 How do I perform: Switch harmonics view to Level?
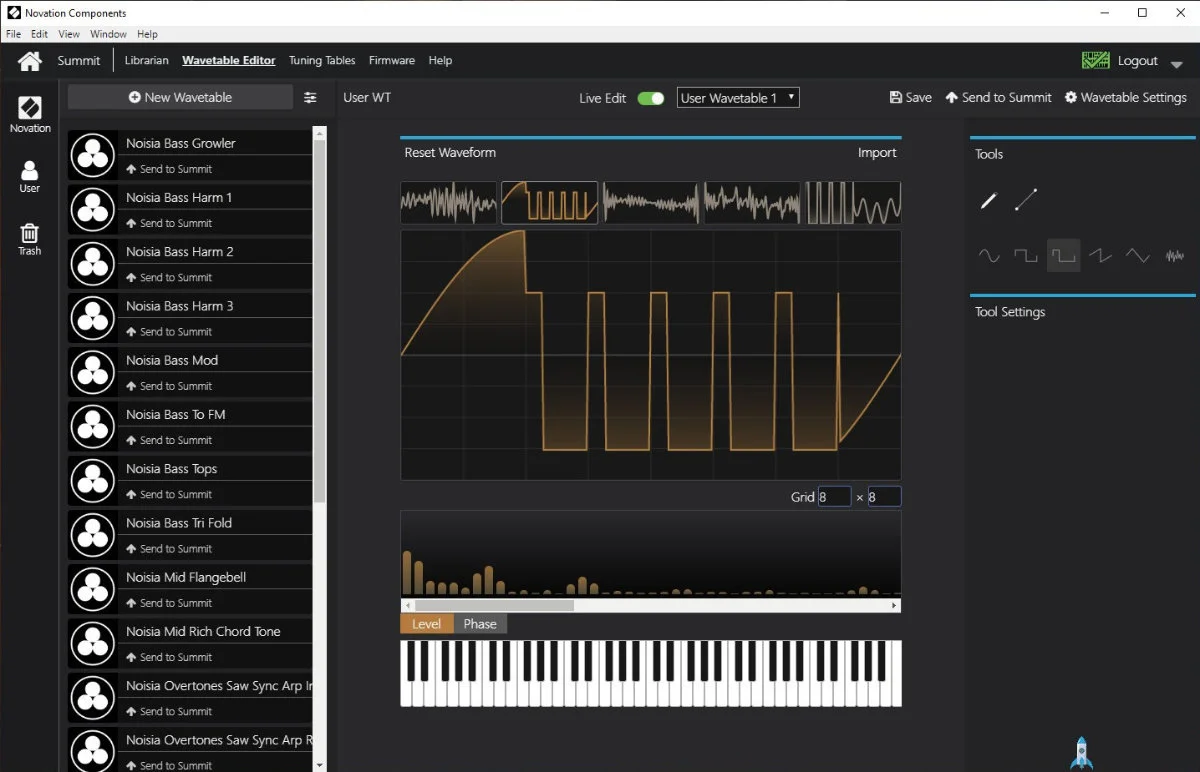point(426,624)
